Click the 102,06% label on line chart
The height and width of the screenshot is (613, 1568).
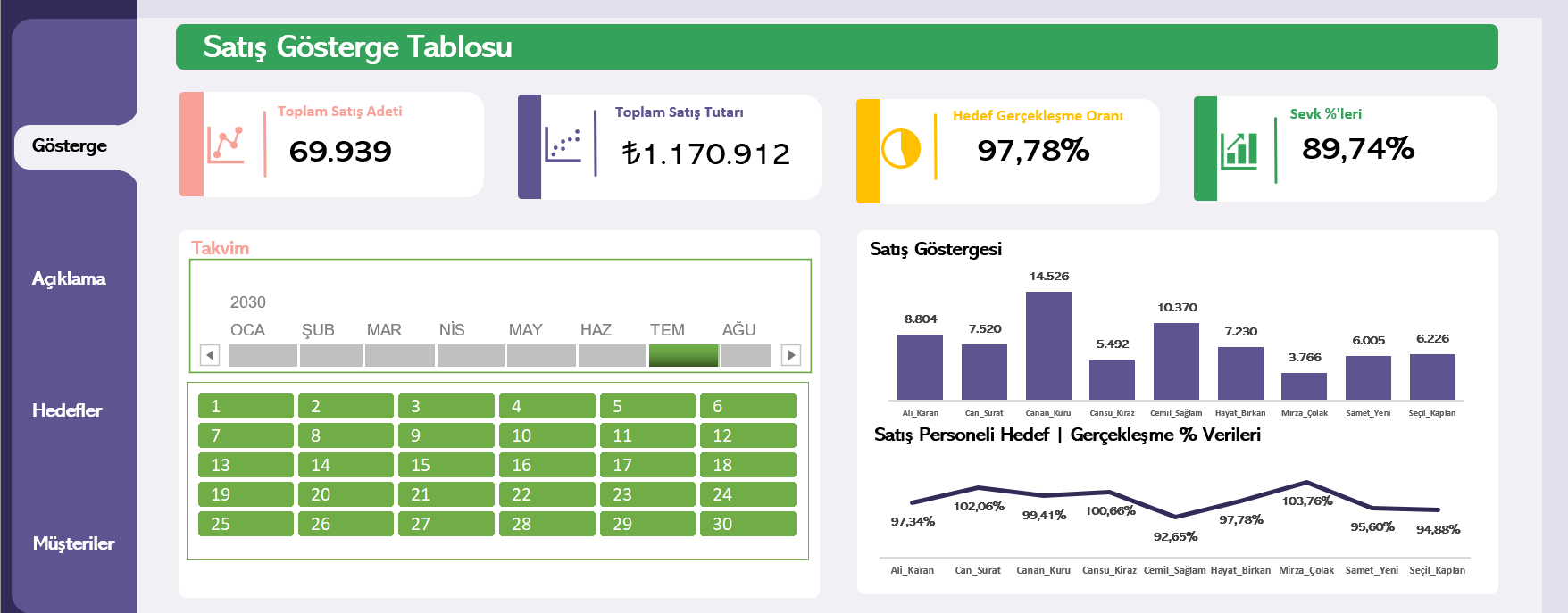pyautogui.click(x=979, y=507)
